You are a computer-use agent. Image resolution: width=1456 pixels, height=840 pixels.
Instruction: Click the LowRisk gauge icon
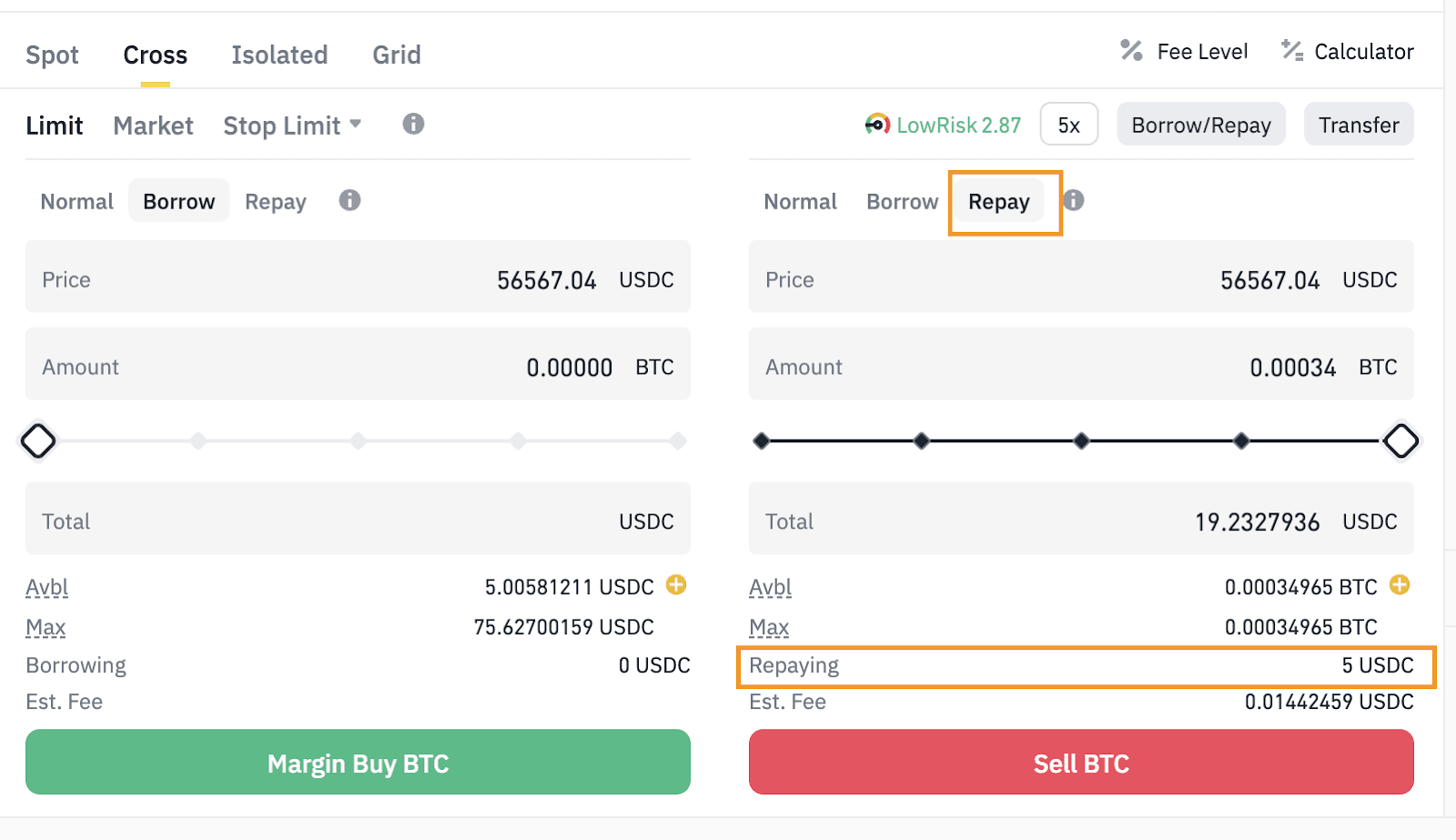(x=877, y=124)
